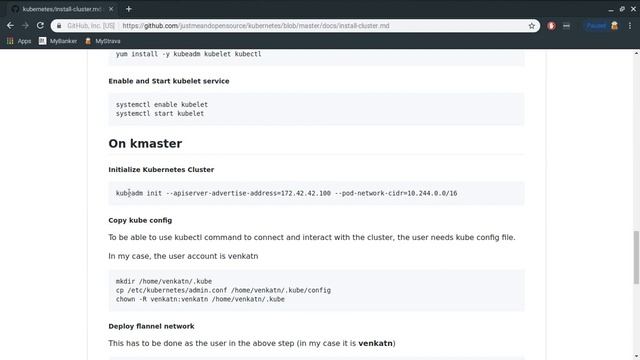This screenshot has height=360, width=640.
Task: Open the Apps bookmarks shortcut
Action: tap(19, 41)
